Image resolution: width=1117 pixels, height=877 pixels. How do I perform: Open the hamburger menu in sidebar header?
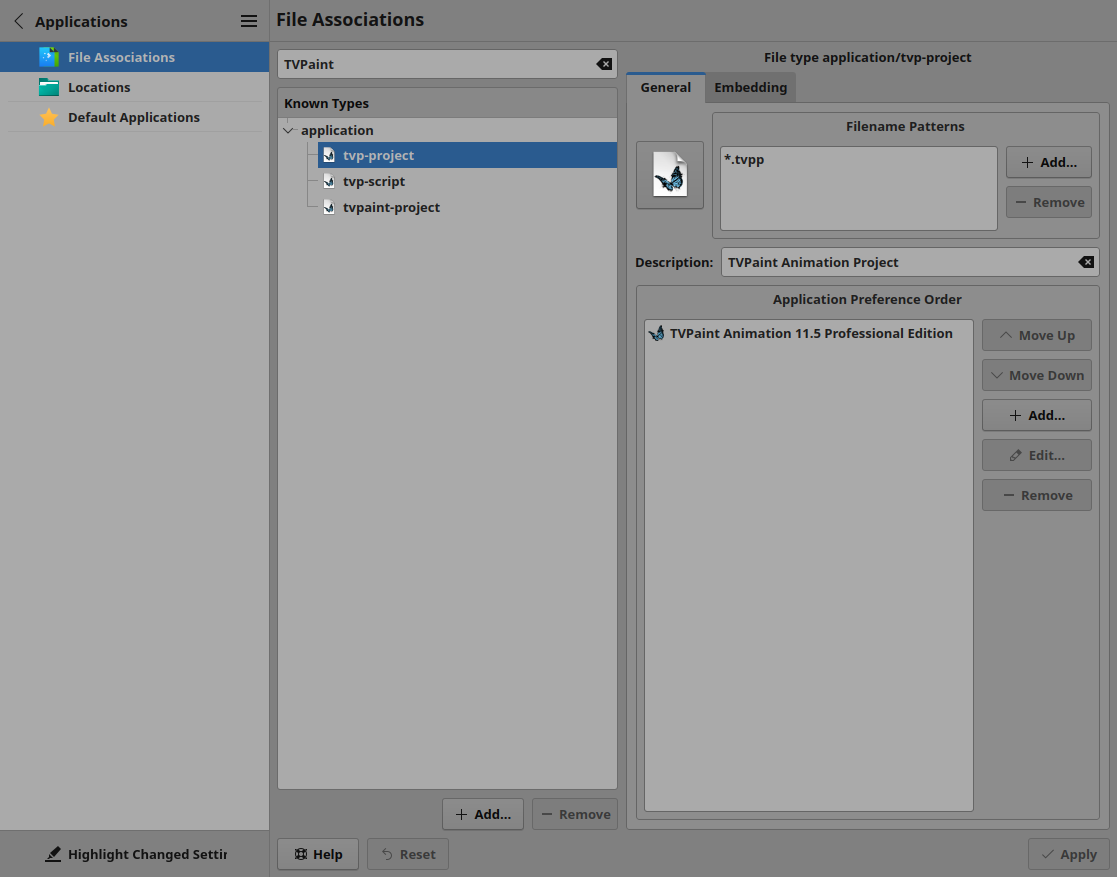pos(249,21)
